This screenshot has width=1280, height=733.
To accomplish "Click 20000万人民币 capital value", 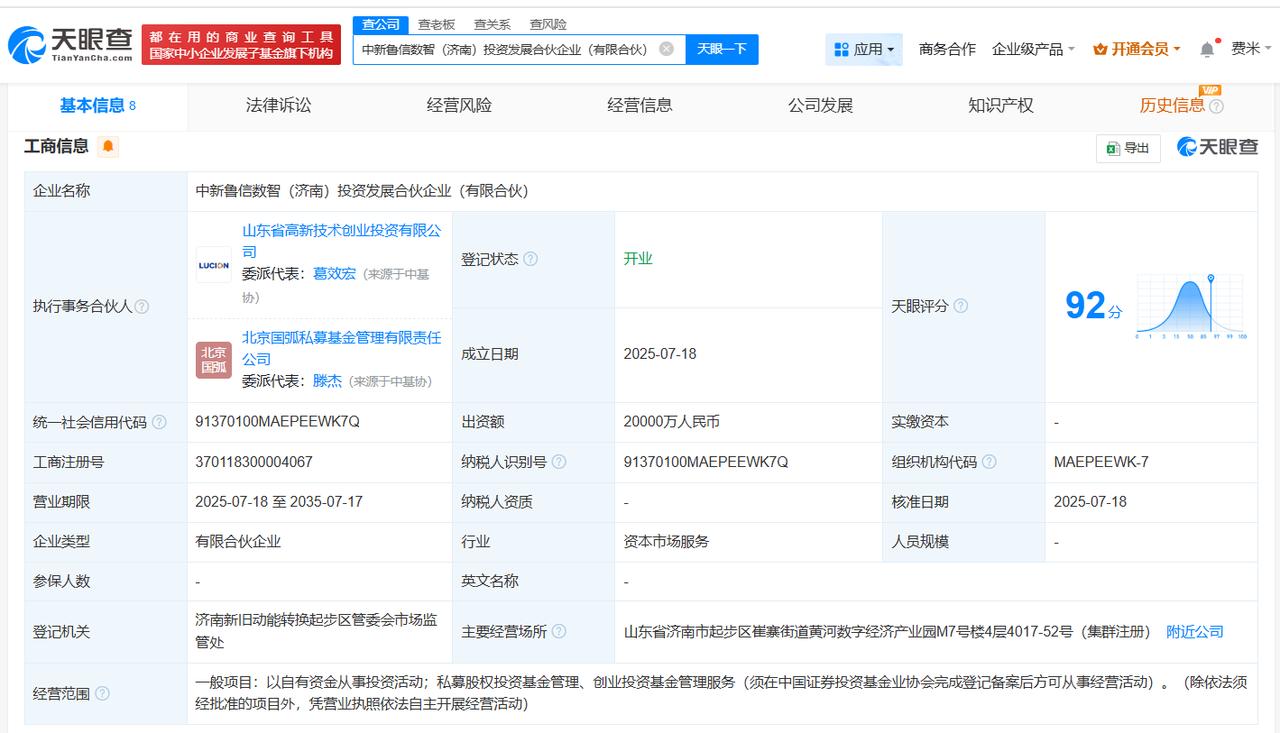I will coord(671,422).
